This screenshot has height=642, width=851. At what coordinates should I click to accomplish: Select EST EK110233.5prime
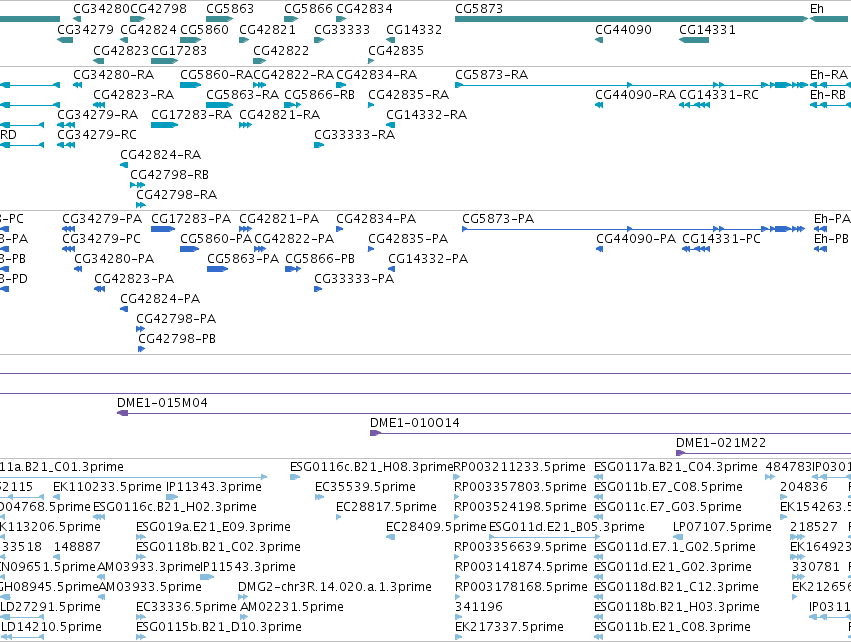[x=107, y=487]
